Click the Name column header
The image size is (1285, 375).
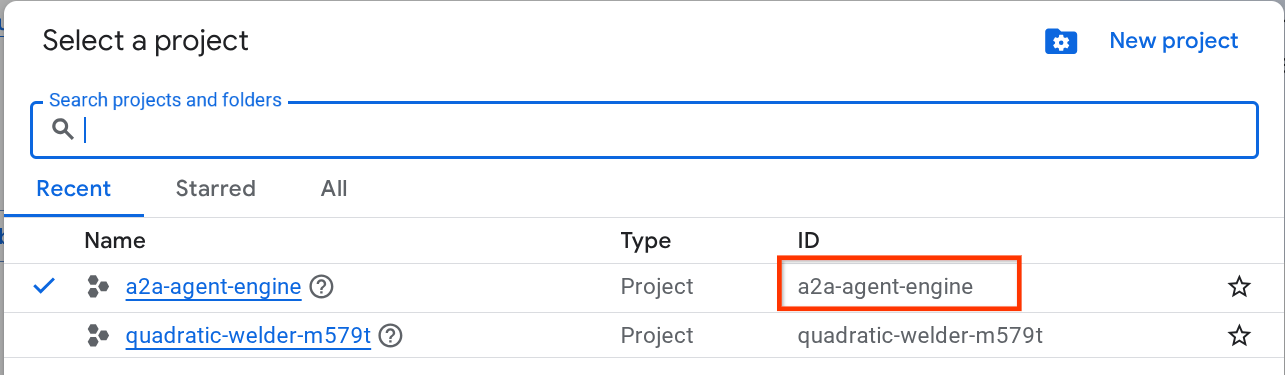(115, 240)
